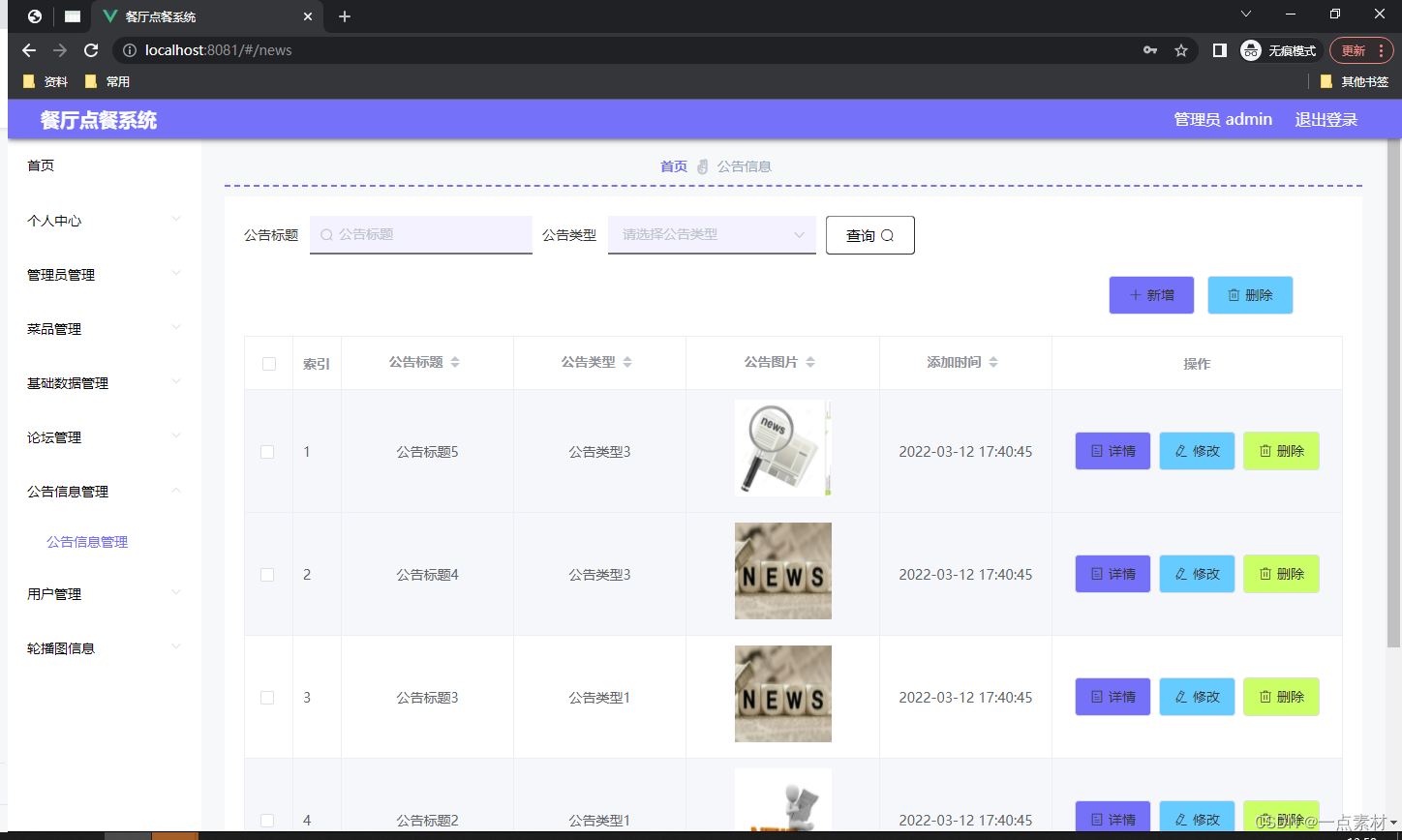1402x840 pixels.
Task: Click the browser bookmark star in the address bar
Action: click(1181, 49)
